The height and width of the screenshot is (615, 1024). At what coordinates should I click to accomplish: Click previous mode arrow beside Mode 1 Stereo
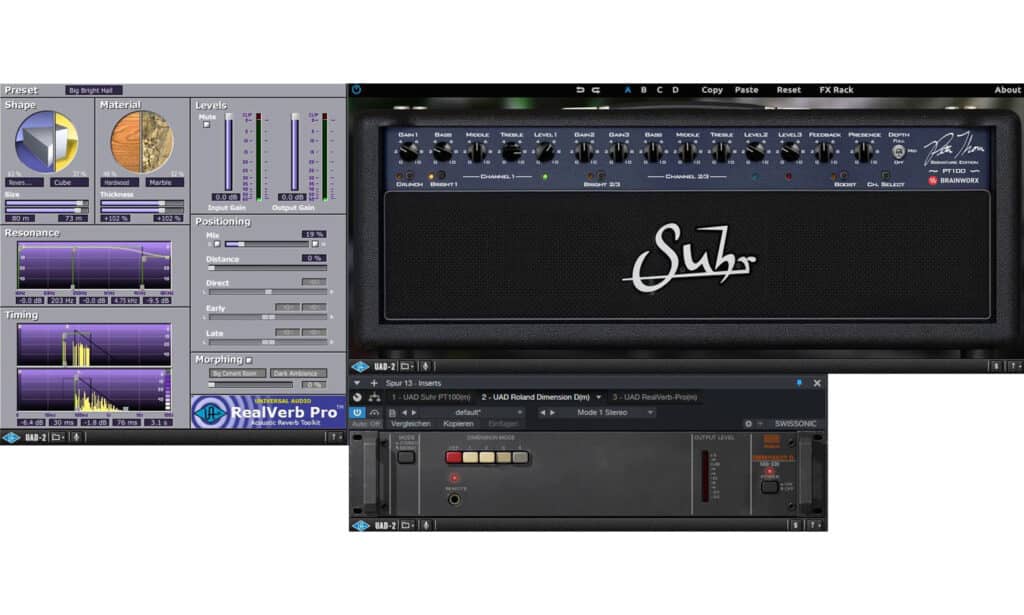point(543,413)
